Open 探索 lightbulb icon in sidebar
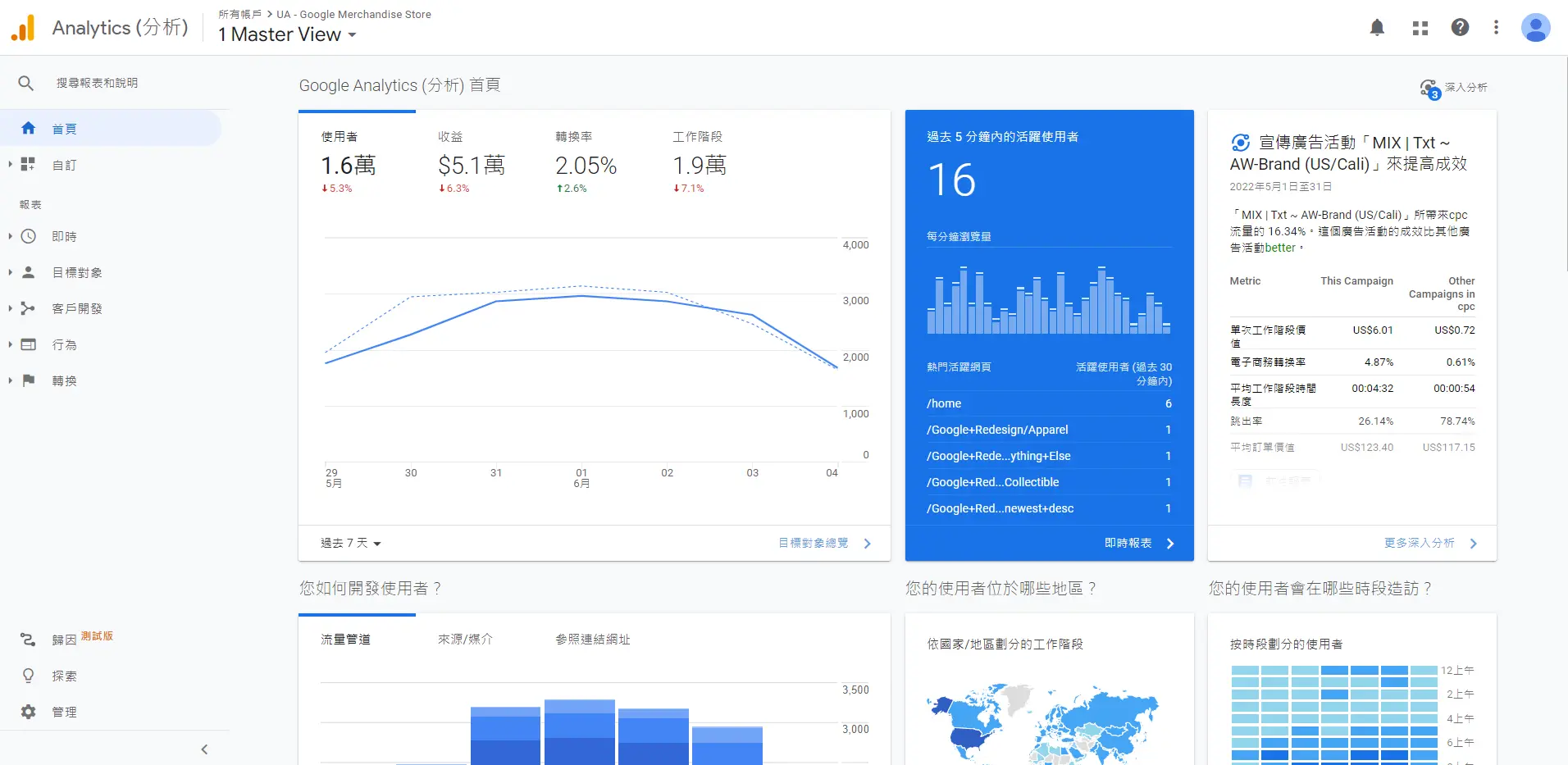1568x765 pixels. pyautogui.click(x=29, y=676)
